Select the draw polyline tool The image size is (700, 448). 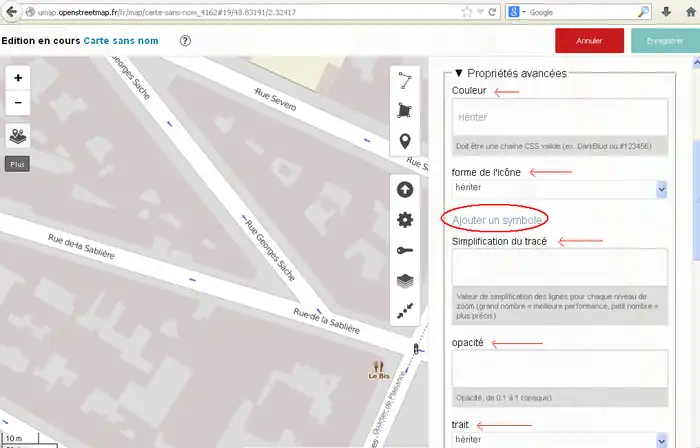pos(404,80)
